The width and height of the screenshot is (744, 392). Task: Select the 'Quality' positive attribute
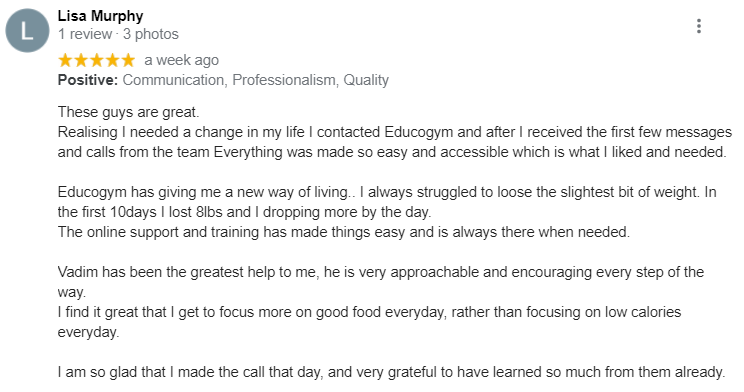point(366,80)
